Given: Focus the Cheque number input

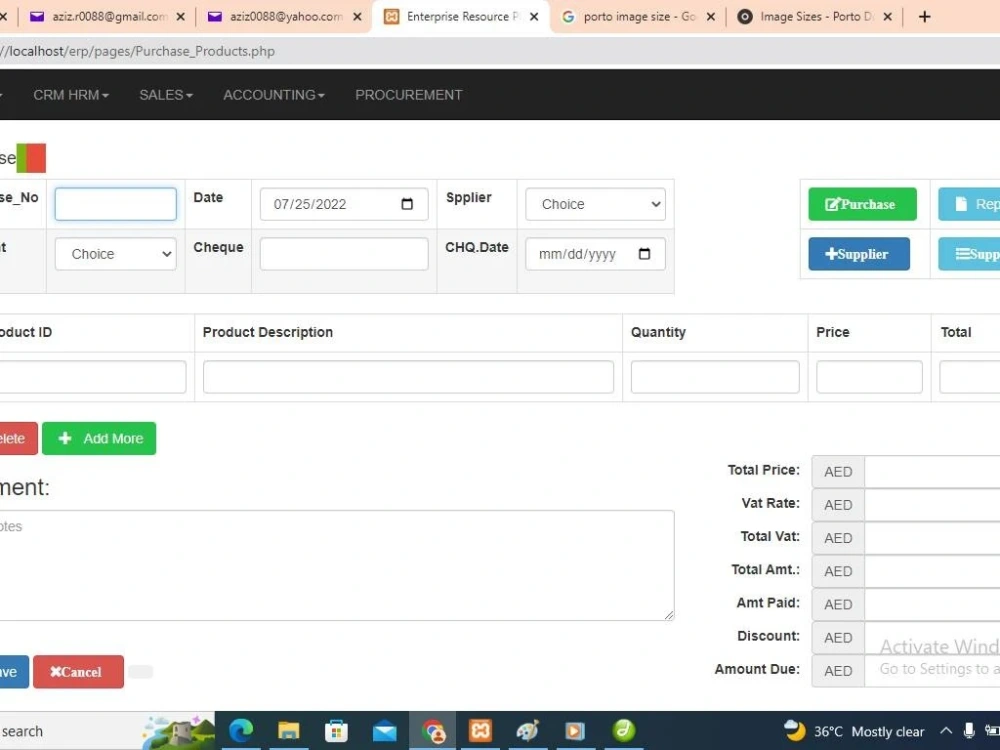Looking at the screenshot, I should pyautogui.click(x=344, y=254).
